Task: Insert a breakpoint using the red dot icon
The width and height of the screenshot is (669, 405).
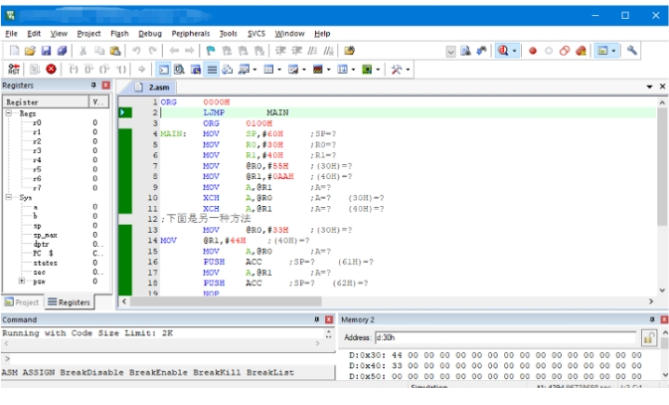Action: tap(532, 50)
